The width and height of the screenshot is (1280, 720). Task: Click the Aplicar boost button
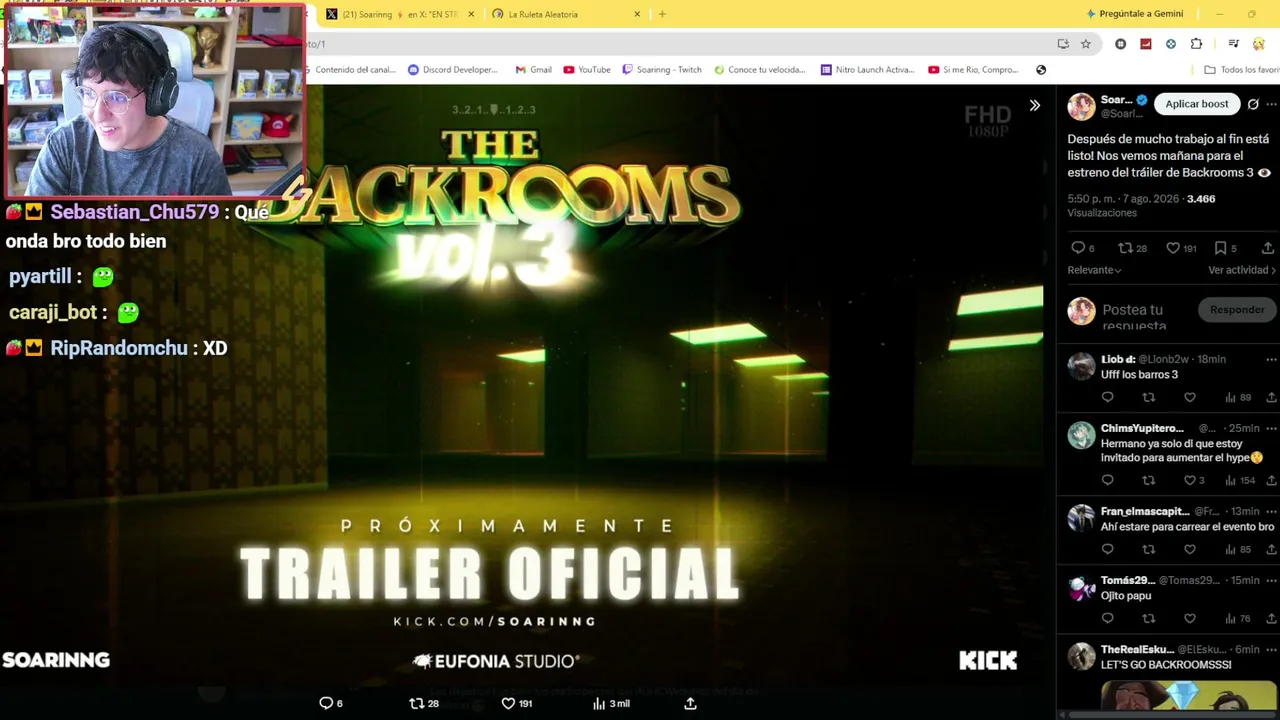click(1196, 104)
